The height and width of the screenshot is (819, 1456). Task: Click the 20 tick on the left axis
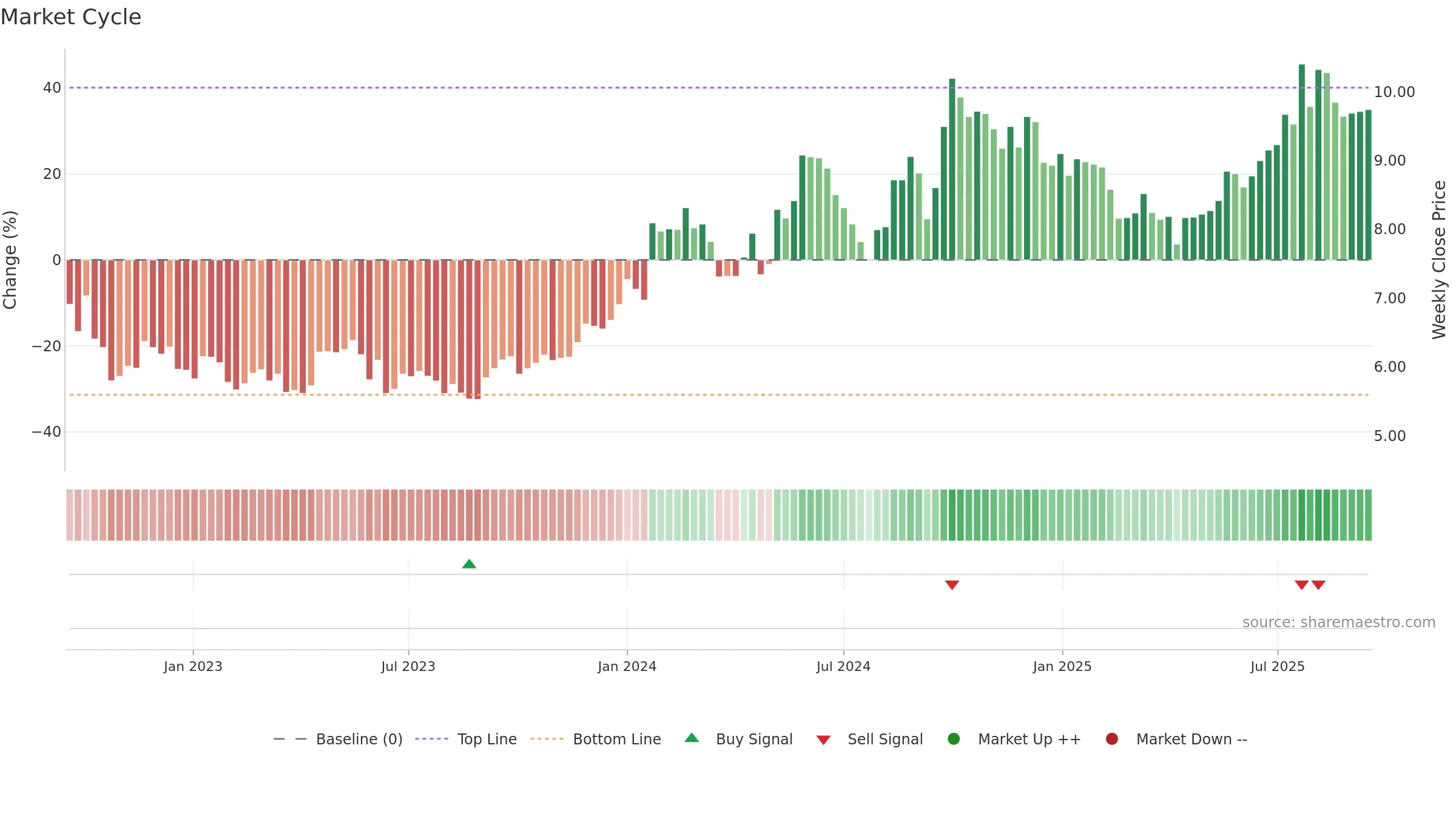click(52, 174)
